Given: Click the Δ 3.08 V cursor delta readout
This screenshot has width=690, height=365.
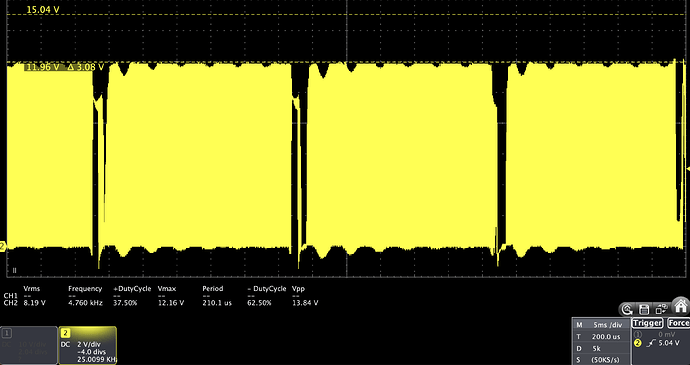Looking at the screenshot, I should tap(86, 67).
